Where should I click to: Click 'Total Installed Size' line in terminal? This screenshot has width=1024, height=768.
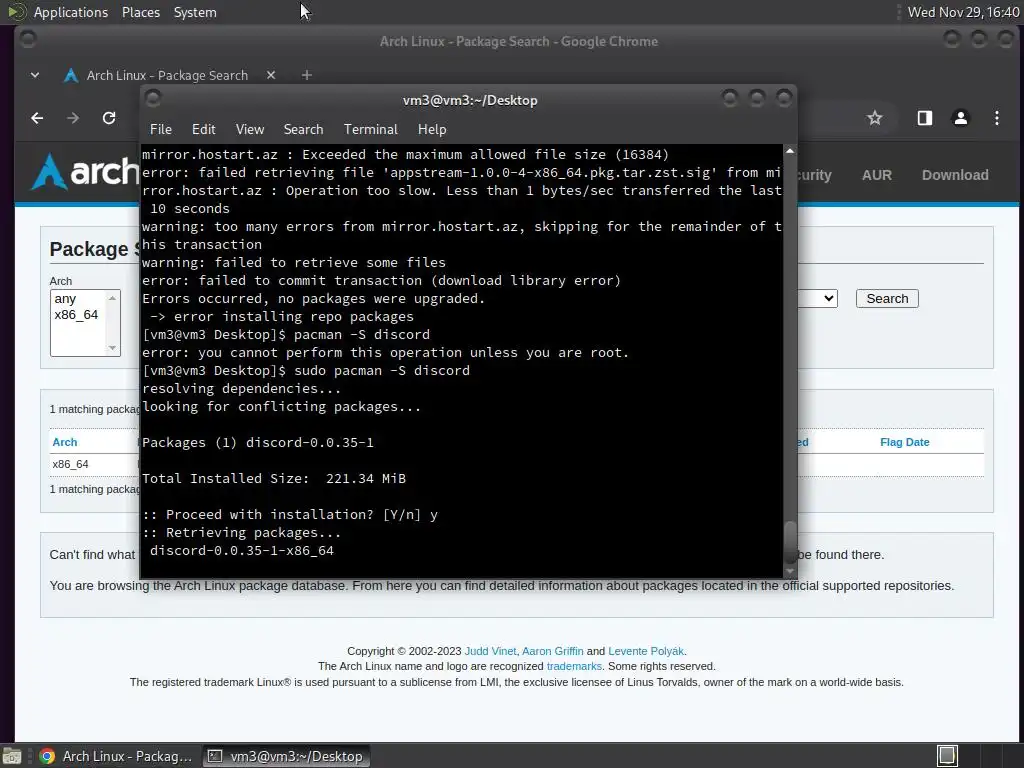click(274, 479)
